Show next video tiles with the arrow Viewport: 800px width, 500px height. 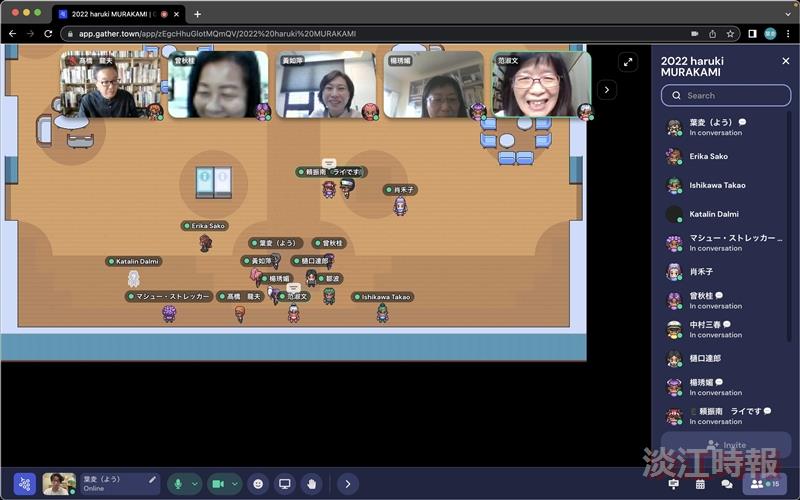pyautogui.click(x=607, y=90)
